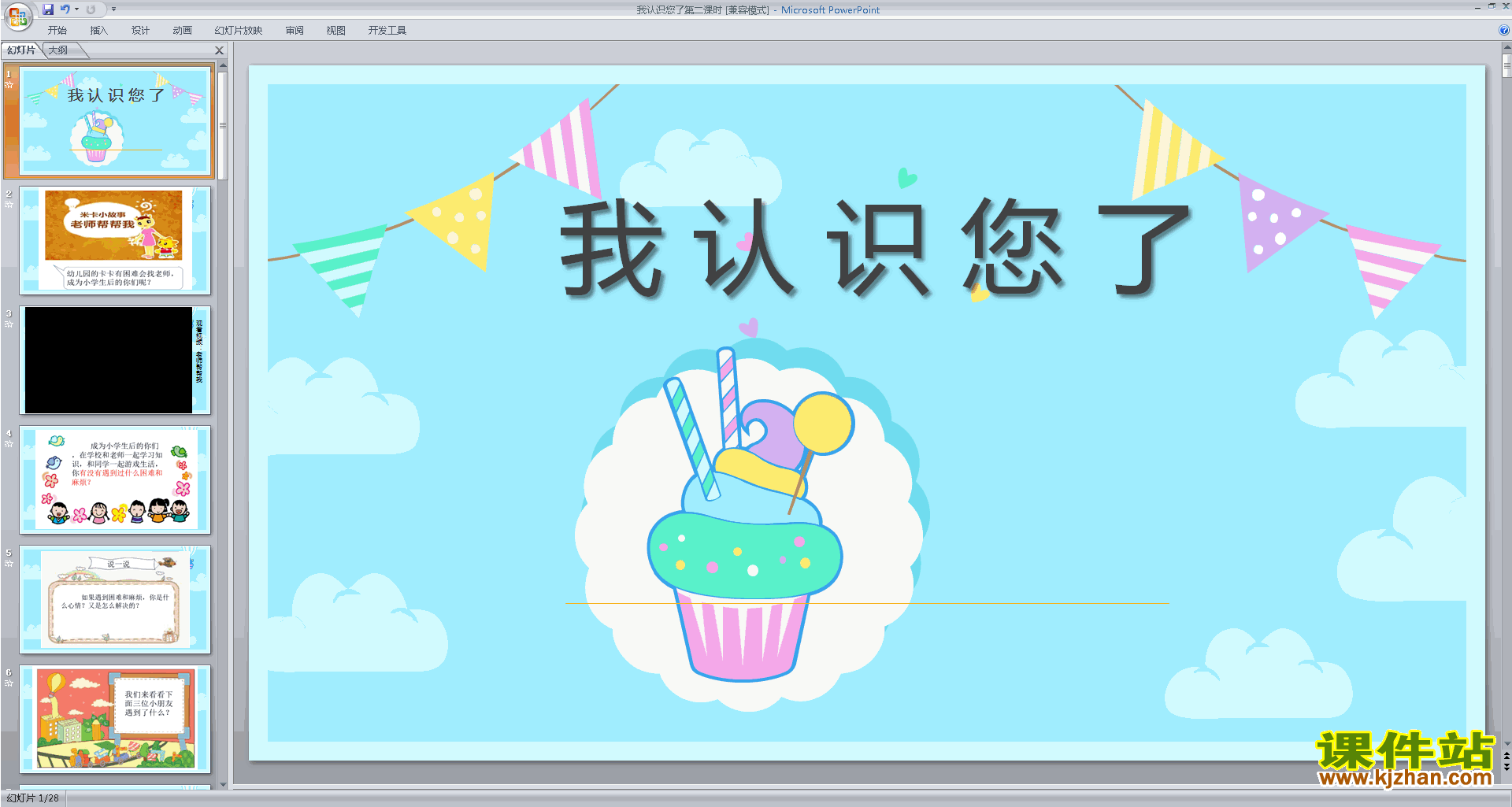Select slide 5 thumbnail 说一说
Image resolution: width=1512 pixels, height=807 pixels.
pyautogui.click(x=115, y=600)
